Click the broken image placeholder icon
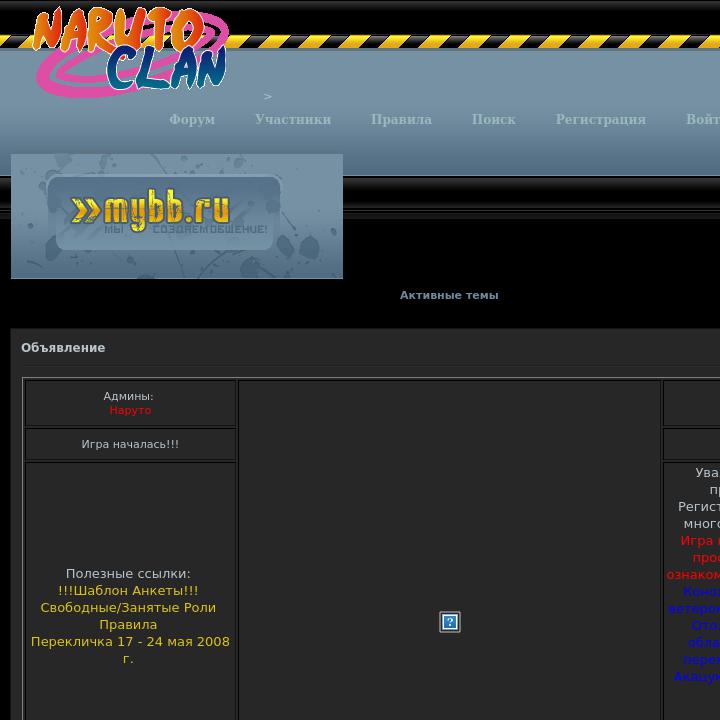720x720 pixels. click(x=450, y=622)
